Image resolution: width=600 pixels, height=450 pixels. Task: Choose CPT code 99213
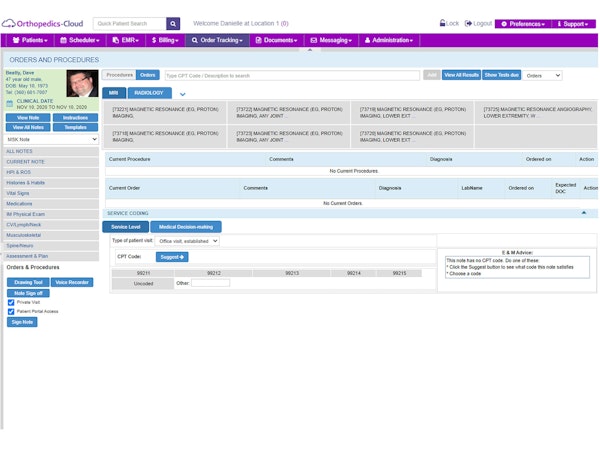(x=292, y=273)
